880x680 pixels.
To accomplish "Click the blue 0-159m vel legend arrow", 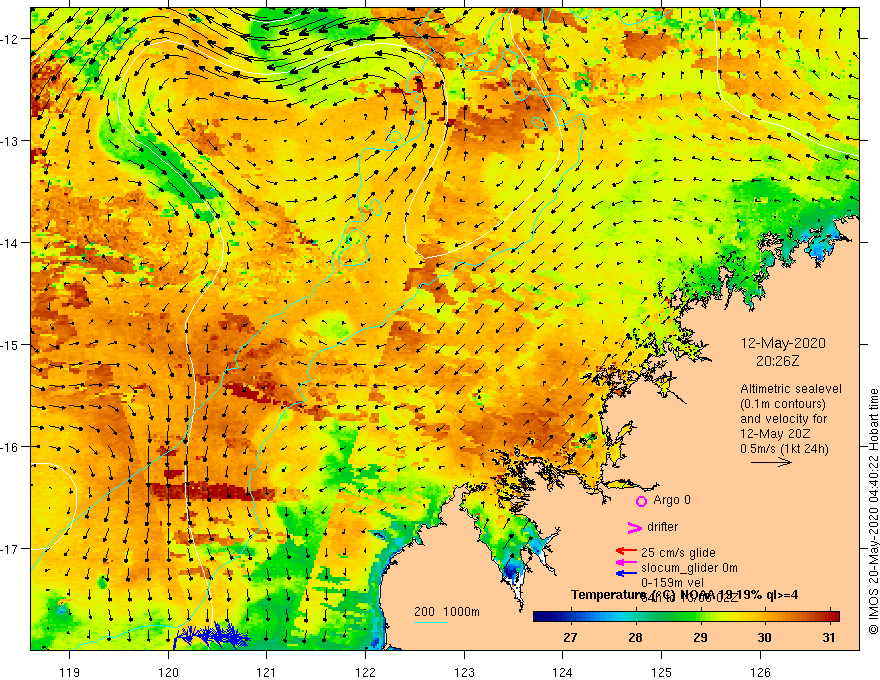I will (626, 573).
